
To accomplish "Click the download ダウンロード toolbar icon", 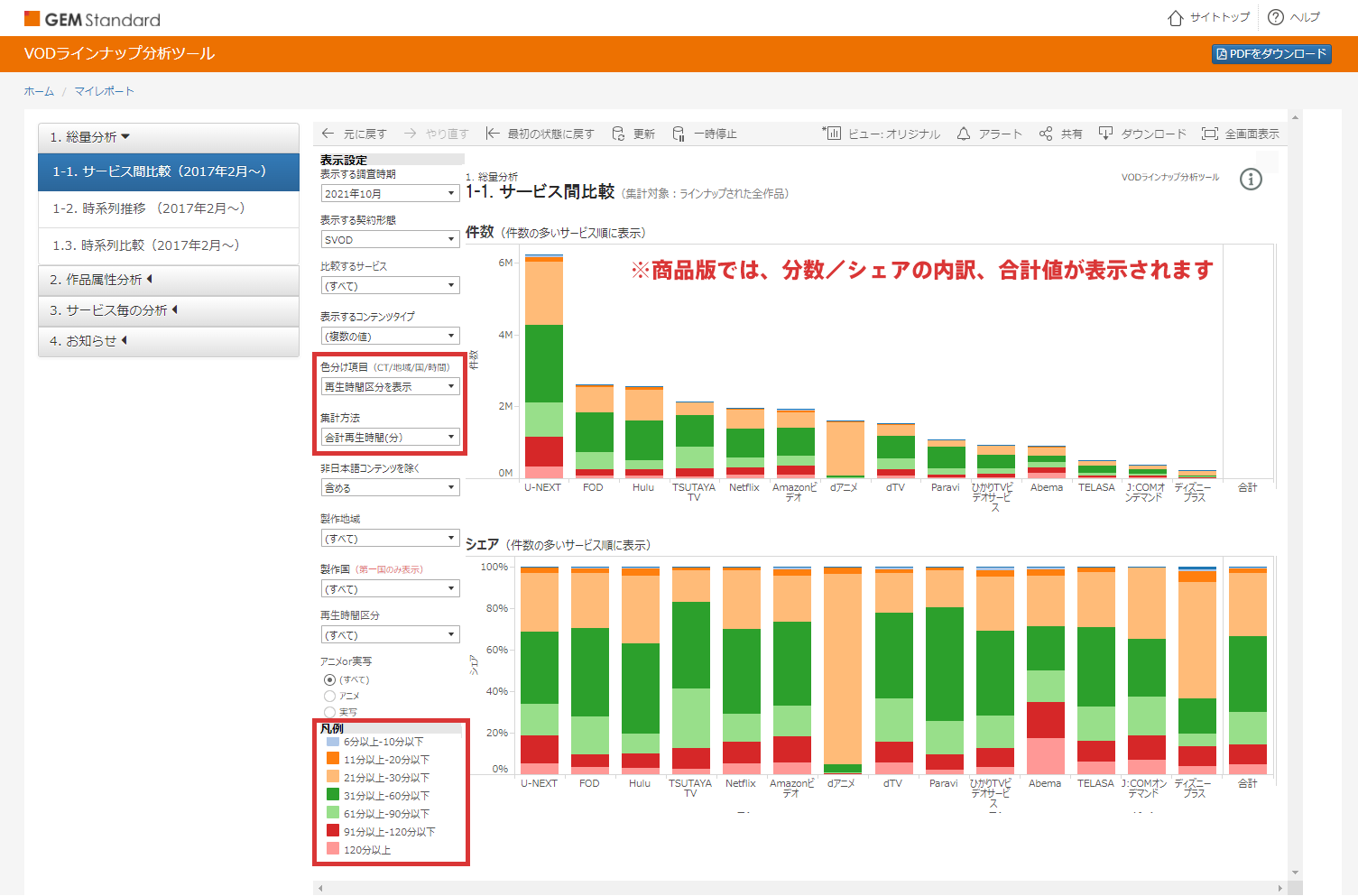I will pos(1105,134).
